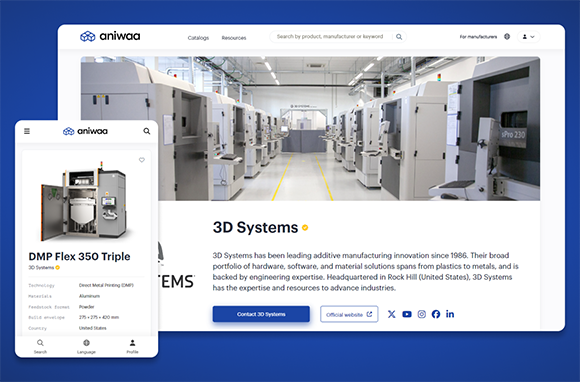The height and width of the screenshot is (382, 580).
Task: Click the Powder feedstock value
Action: tap(87, 307)
